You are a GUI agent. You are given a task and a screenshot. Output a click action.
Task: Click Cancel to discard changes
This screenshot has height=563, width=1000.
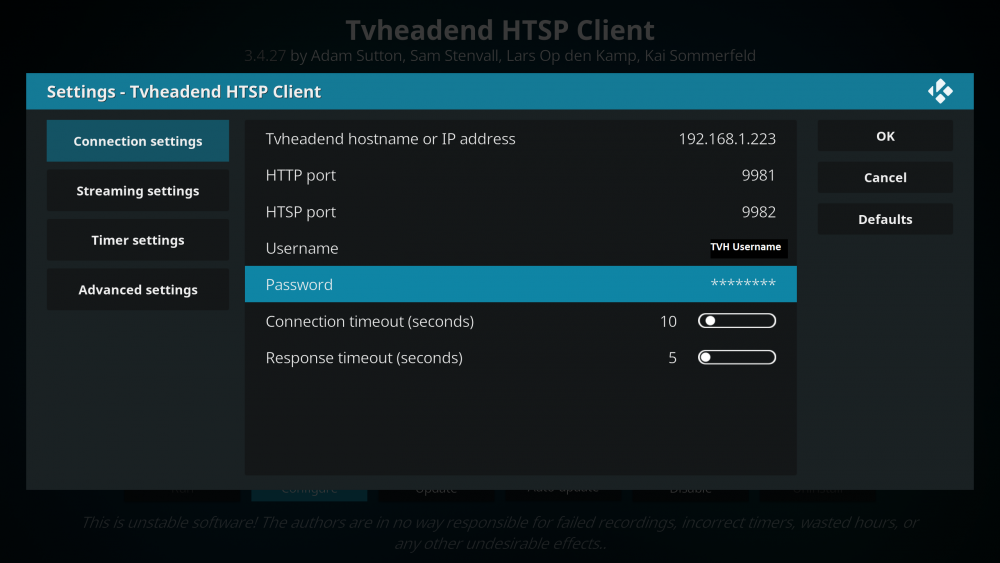(885, 177)
